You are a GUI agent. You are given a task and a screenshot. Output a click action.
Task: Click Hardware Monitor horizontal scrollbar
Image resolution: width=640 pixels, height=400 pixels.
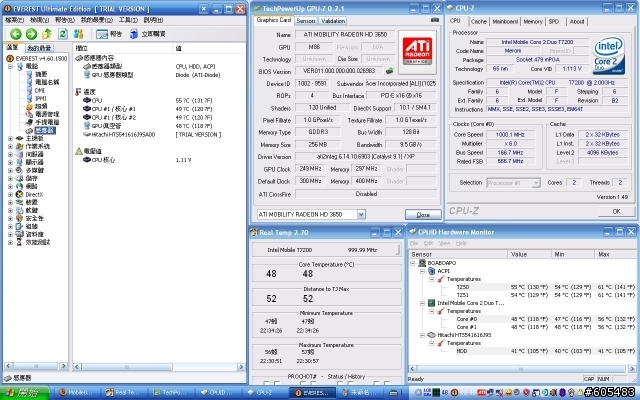pyautogui.click(x=521, y=369)
